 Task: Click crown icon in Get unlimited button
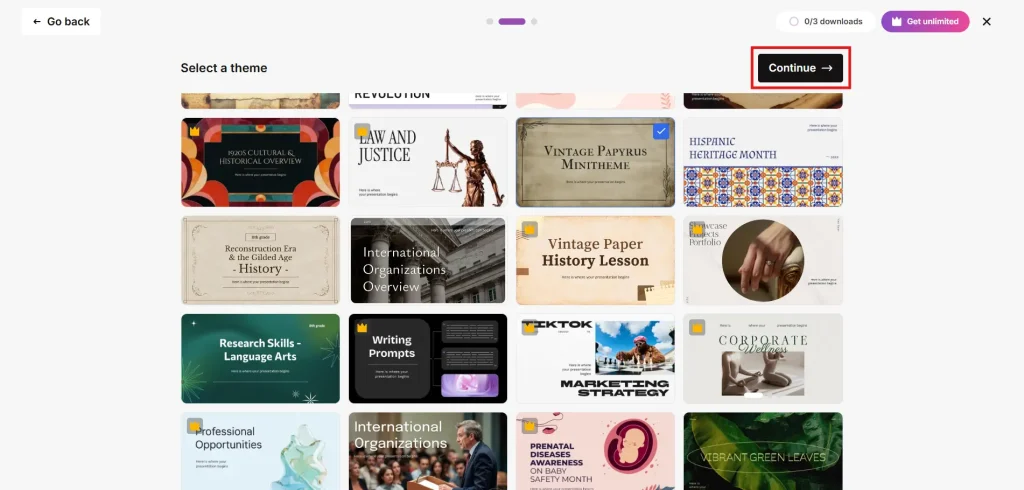pos(897,22)
